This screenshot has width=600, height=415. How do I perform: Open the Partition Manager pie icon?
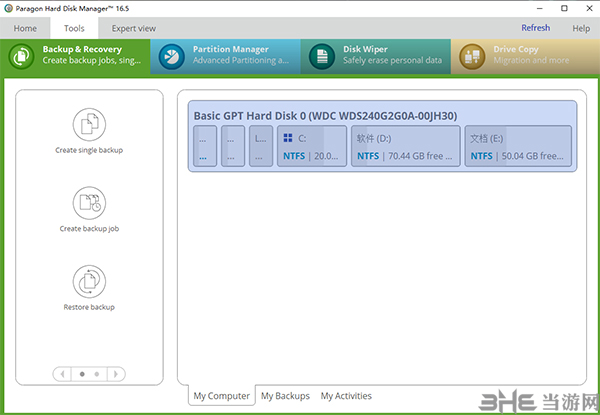pyautogui.click(x=171, y=57)
